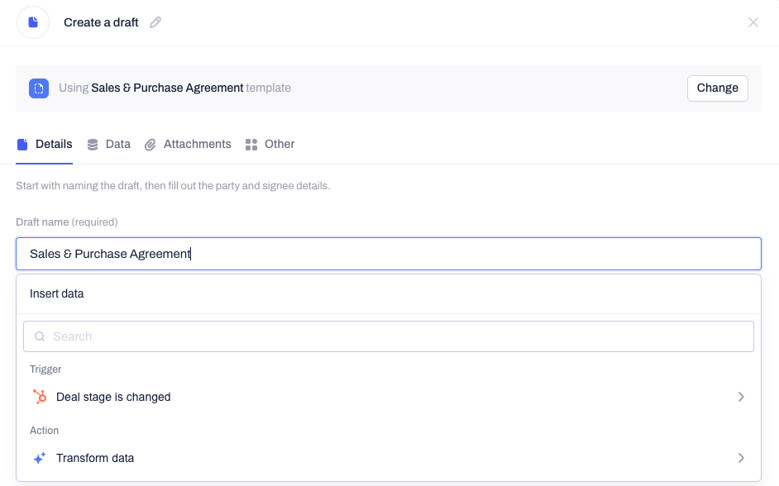Click the blue document icon in header circle
The image size is (779, 486).
pyautogui.click(x=33, y=22)
